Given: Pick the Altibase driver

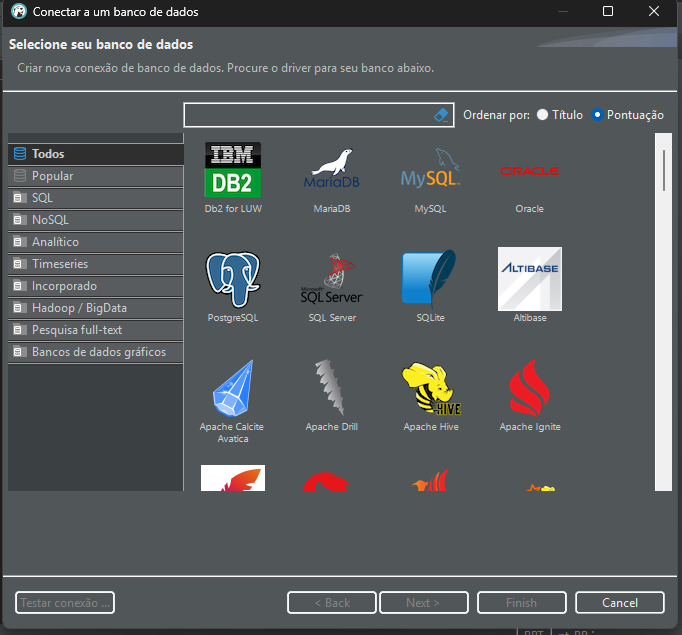Looking at the screenshot, I should [x=529, y=286].
